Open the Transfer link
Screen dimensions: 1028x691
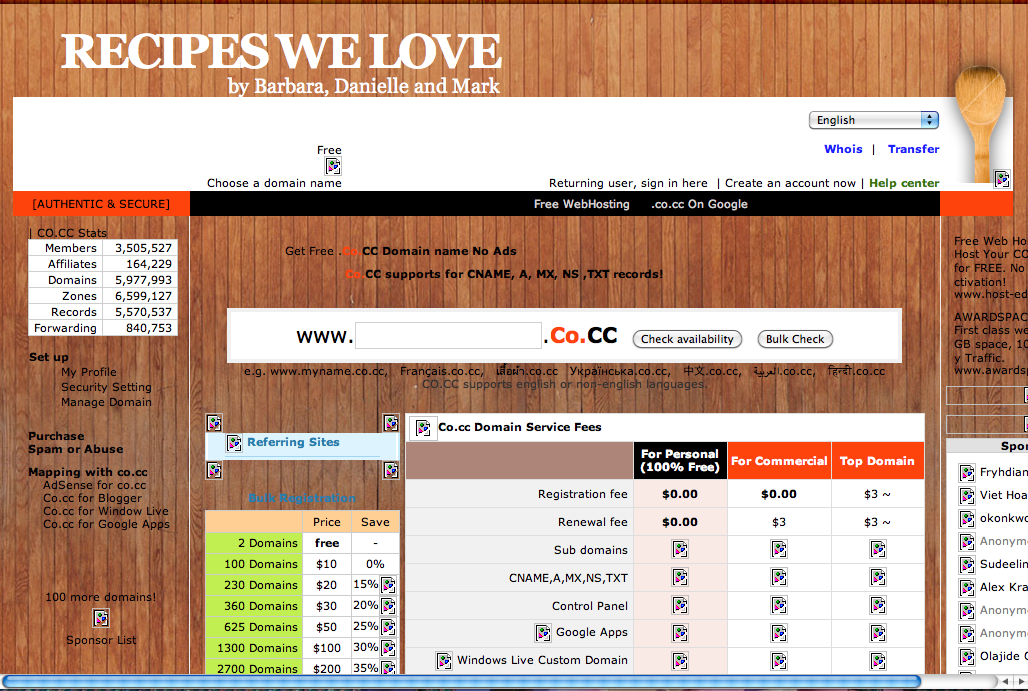click(x=913, y=149)
